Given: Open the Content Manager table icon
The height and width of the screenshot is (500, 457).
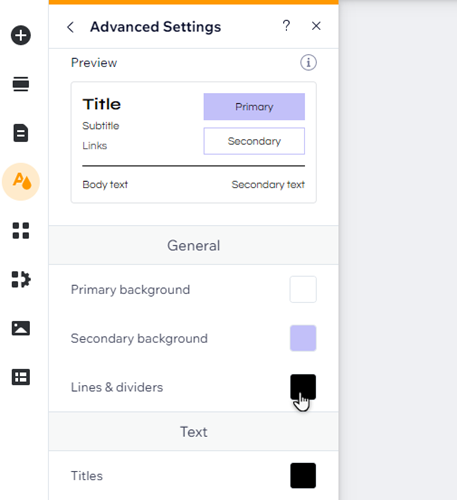Looking at the screenshot, I should (x=21, y=377).
